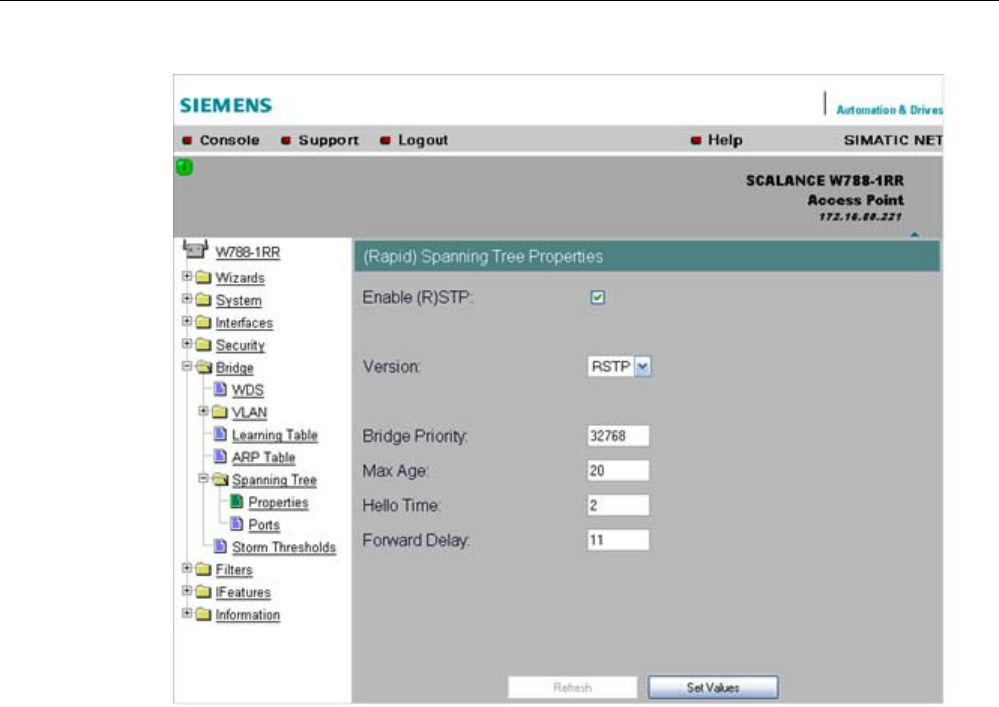Click the WDS page icon
The image size is (999, 707).
point(220,389)
